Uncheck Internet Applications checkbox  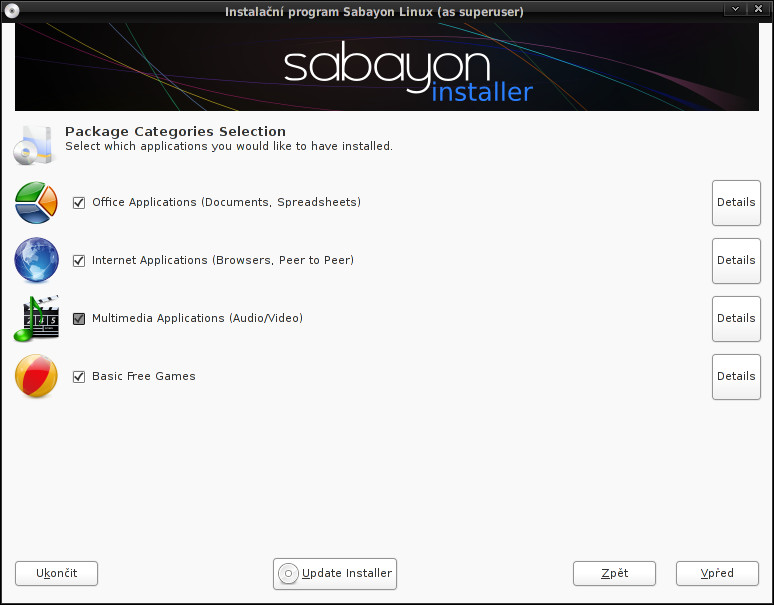[79, 261]
